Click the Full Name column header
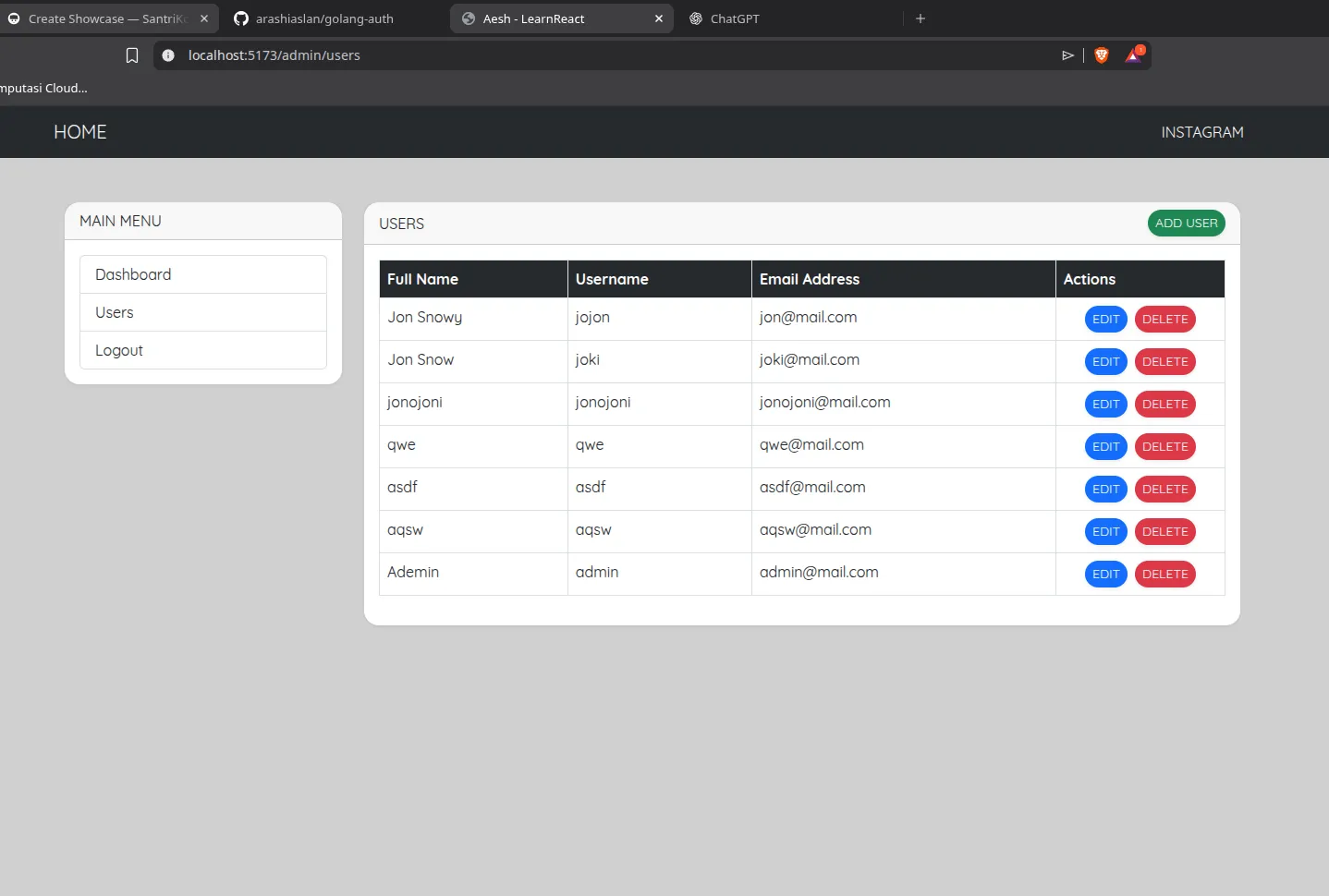1329x896 pixels. tap(473, 279)
